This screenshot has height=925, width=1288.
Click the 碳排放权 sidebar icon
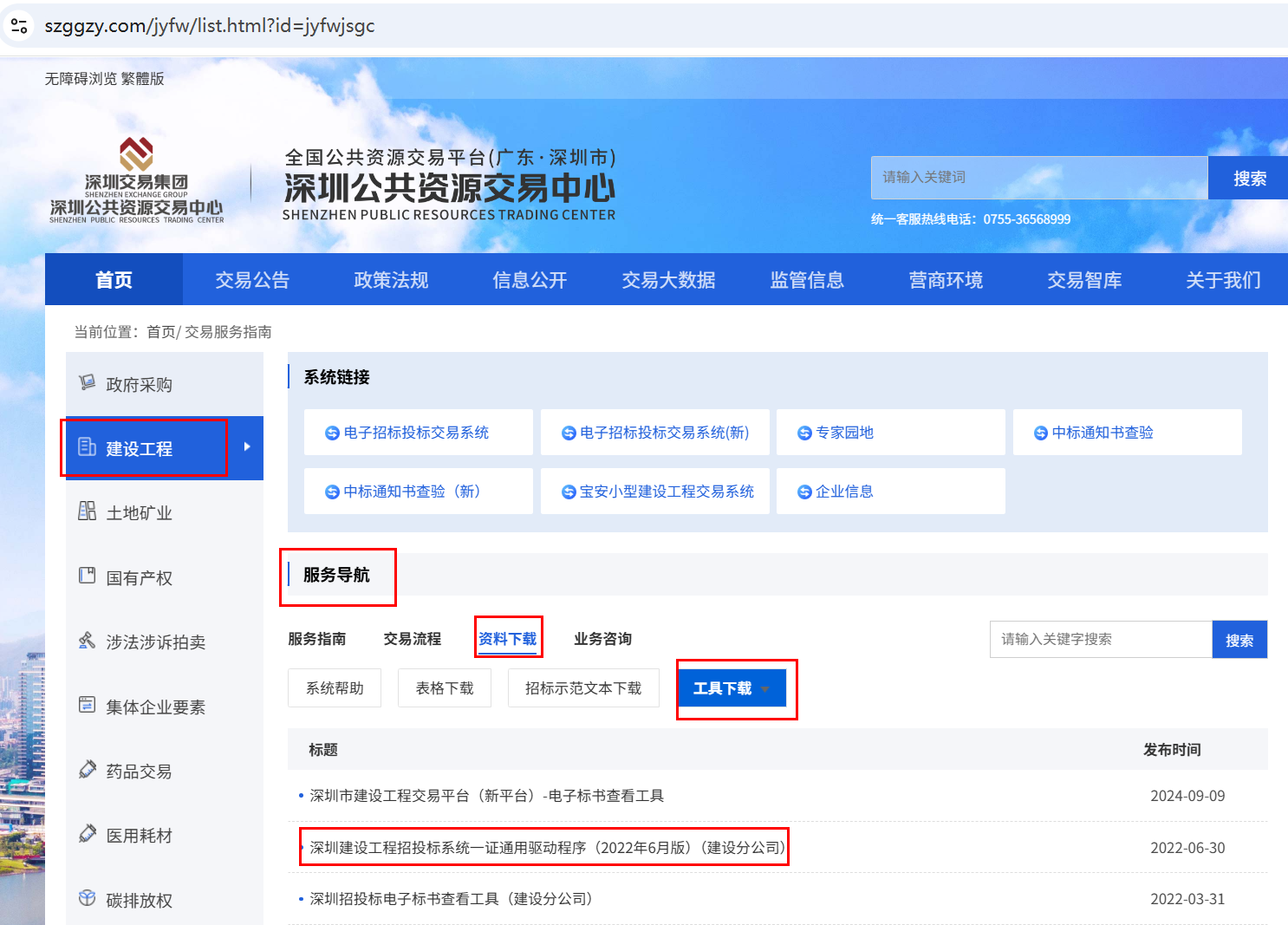(87, 898)
